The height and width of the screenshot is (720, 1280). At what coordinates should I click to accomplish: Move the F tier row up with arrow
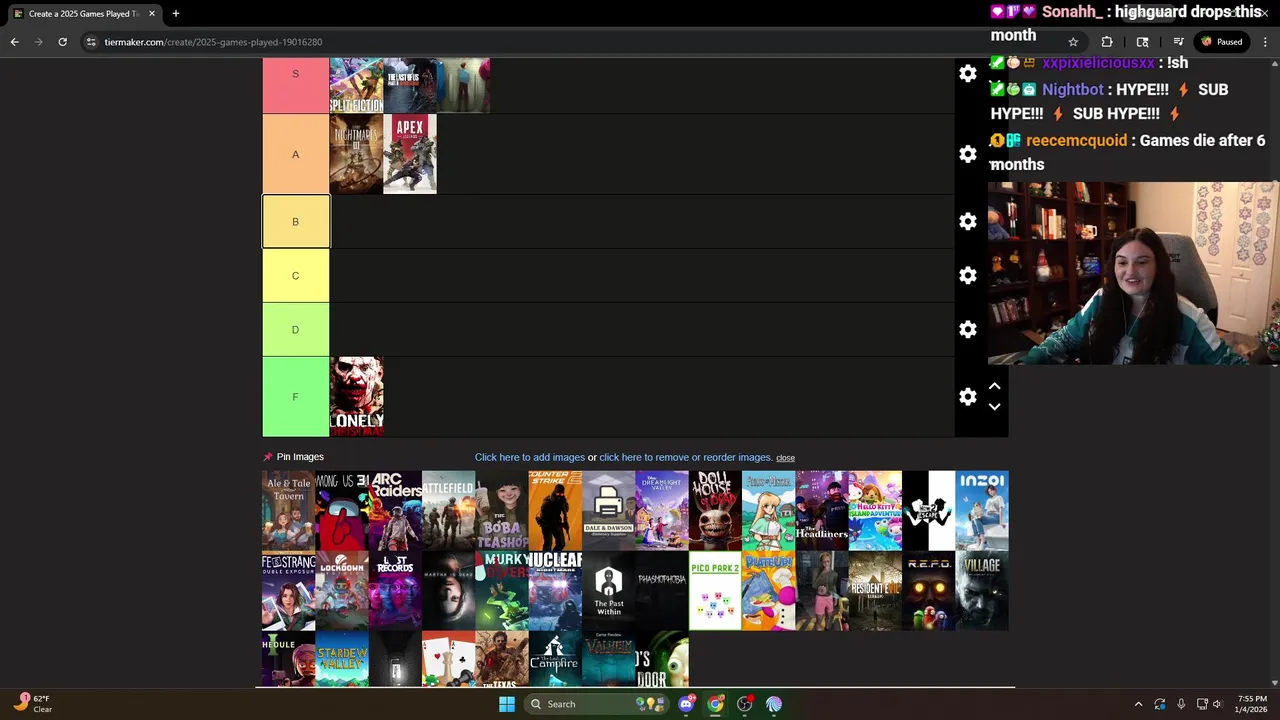pyautogui.click(x=994, y=386)
